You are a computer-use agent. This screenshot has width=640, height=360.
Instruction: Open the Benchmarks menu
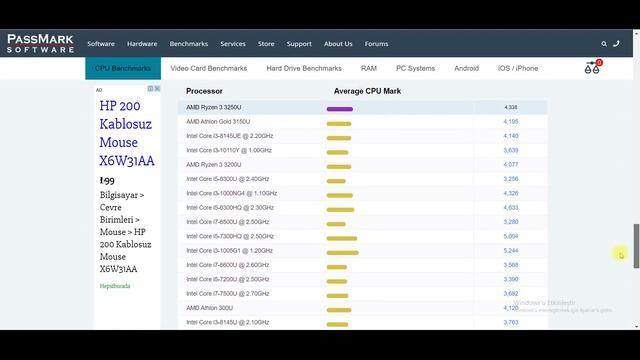click(189, 44)
